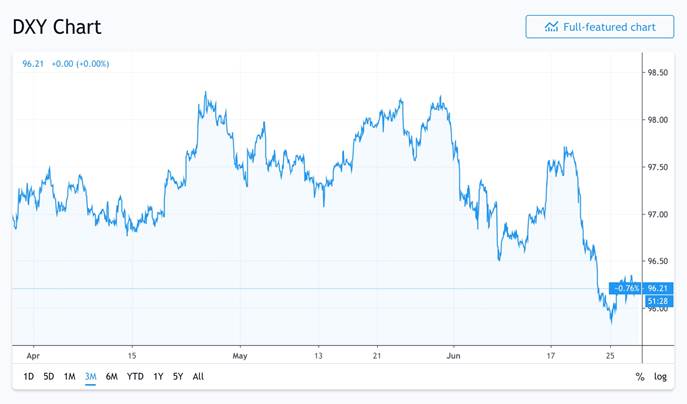Click the -0.76% change label
This screenshot has width=687, height=404.
tap(627, 288)
